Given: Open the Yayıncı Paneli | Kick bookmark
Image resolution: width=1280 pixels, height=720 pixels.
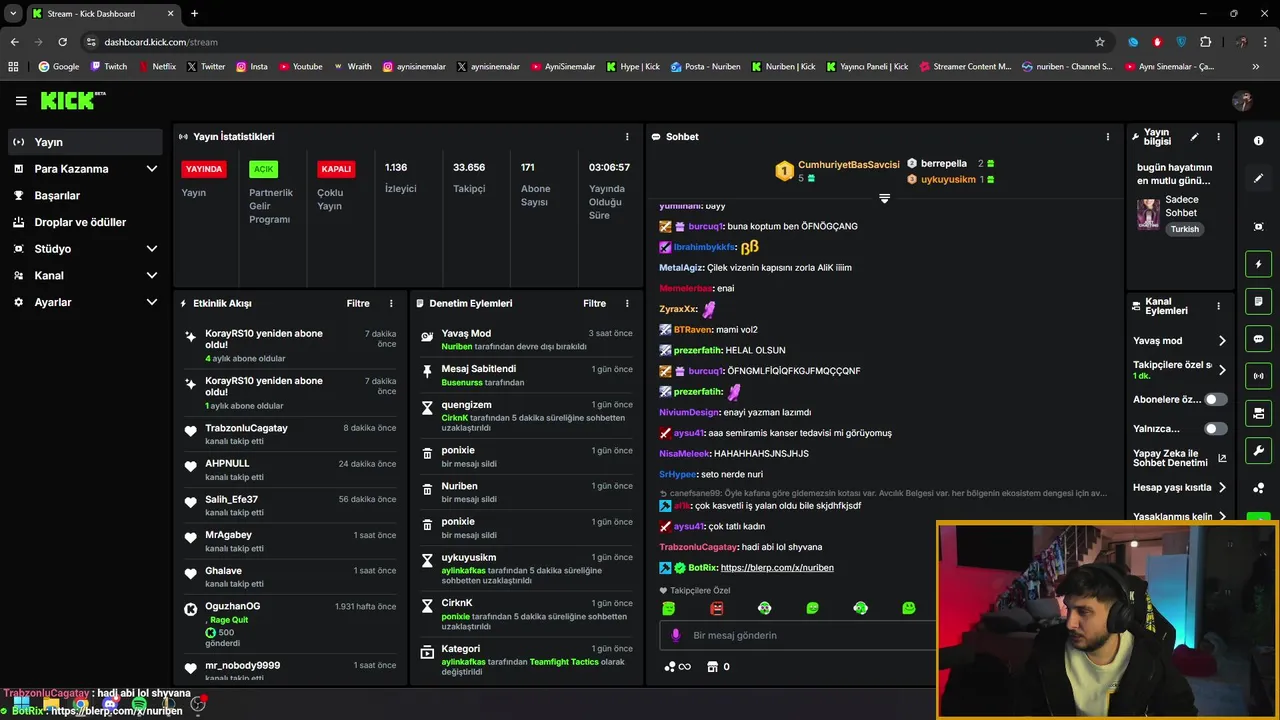Looking at the screenshot, I should 867,67.
